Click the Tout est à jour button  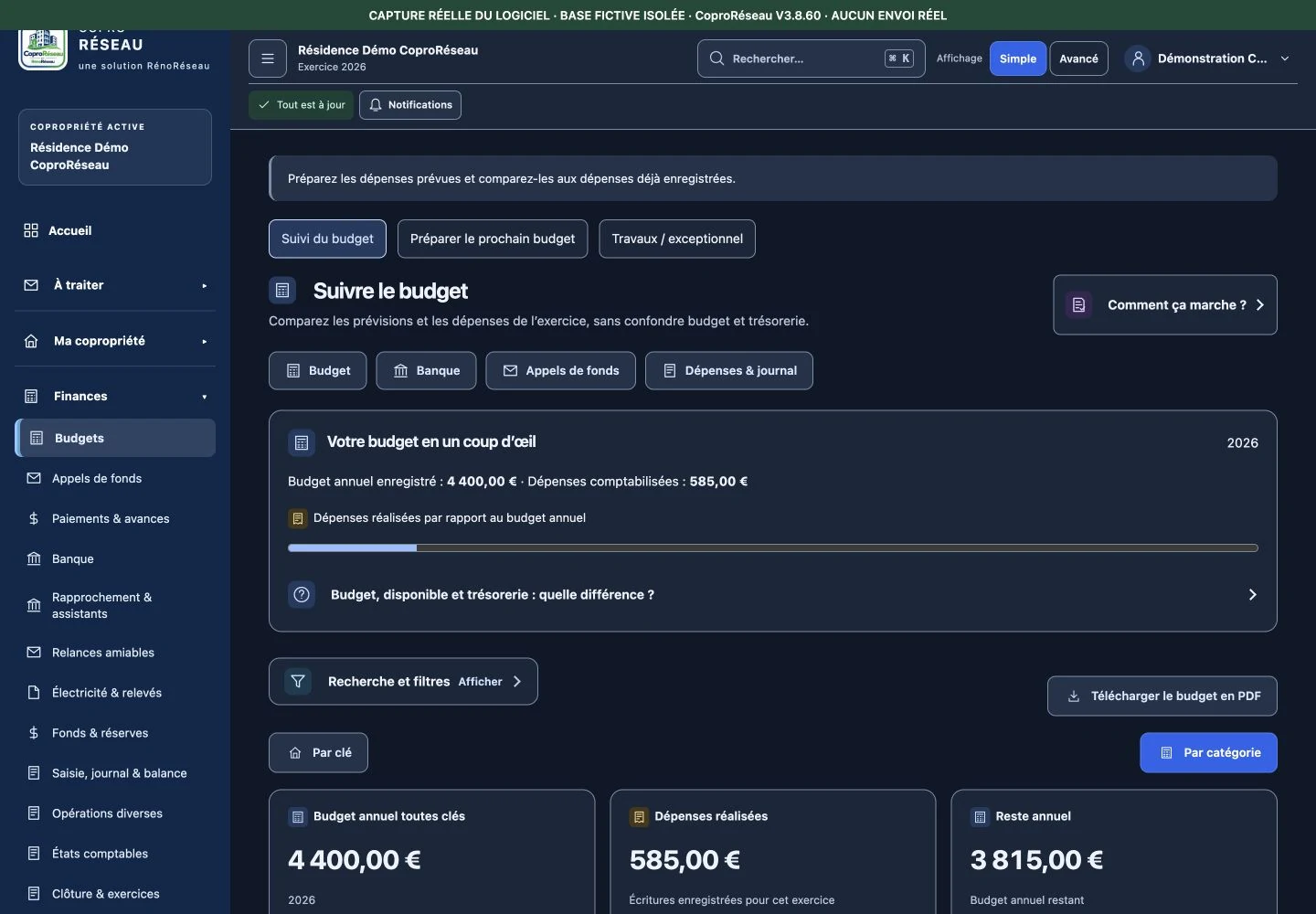tap(301, 105)
